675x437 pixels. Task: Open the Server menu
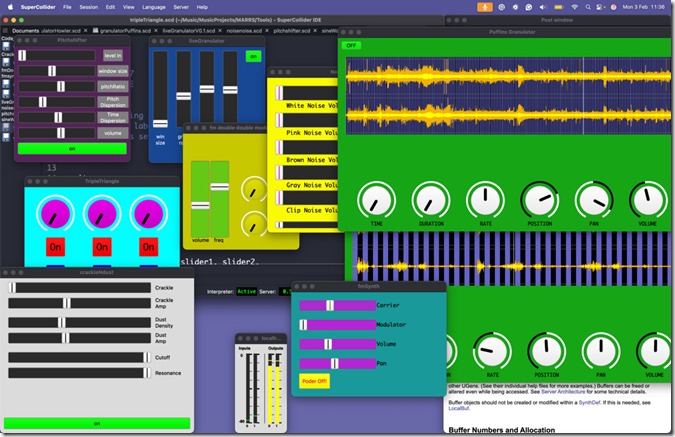(181, 7)
